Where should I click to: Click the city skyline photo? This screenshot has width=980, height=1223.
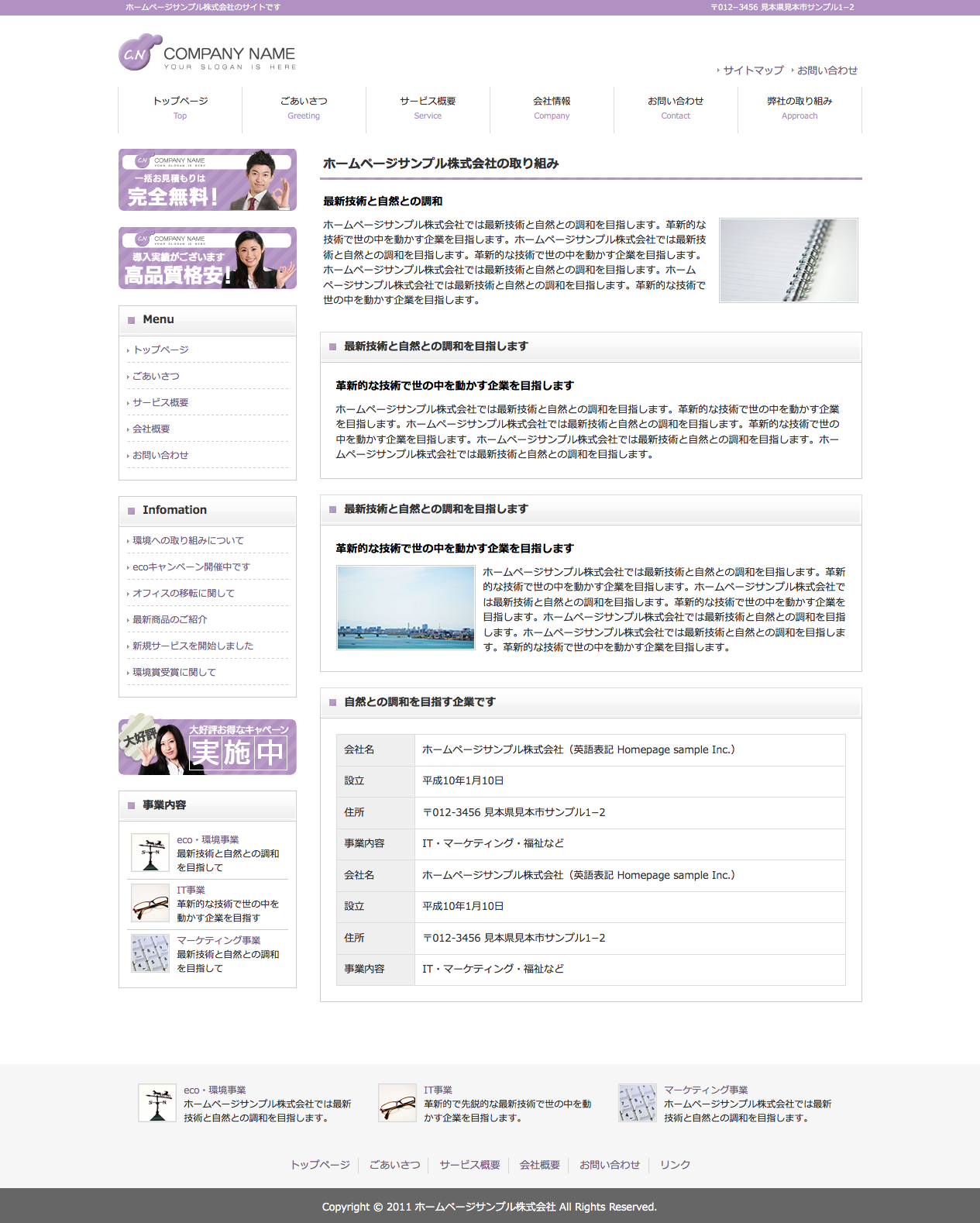point(406,608)
